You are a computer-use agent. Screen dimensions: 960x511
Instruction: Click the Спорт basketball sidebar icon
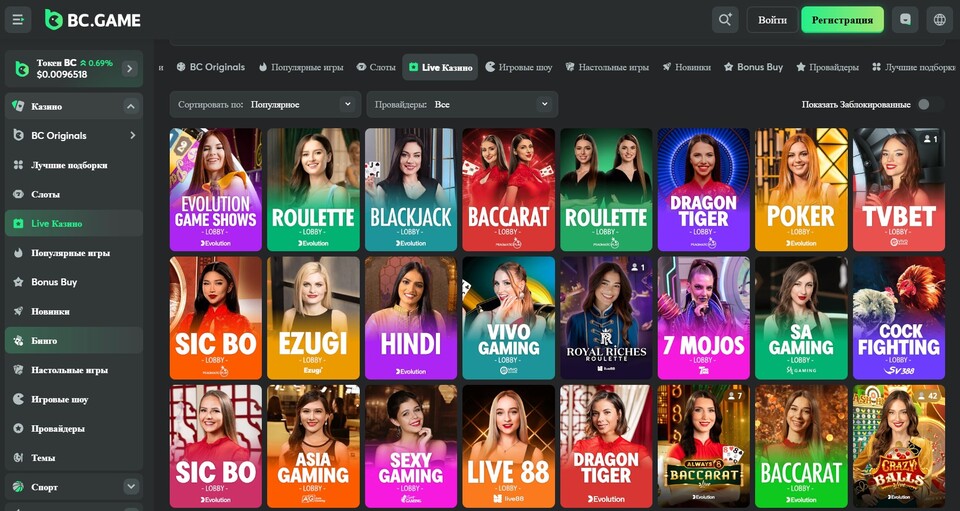(18, 487)
